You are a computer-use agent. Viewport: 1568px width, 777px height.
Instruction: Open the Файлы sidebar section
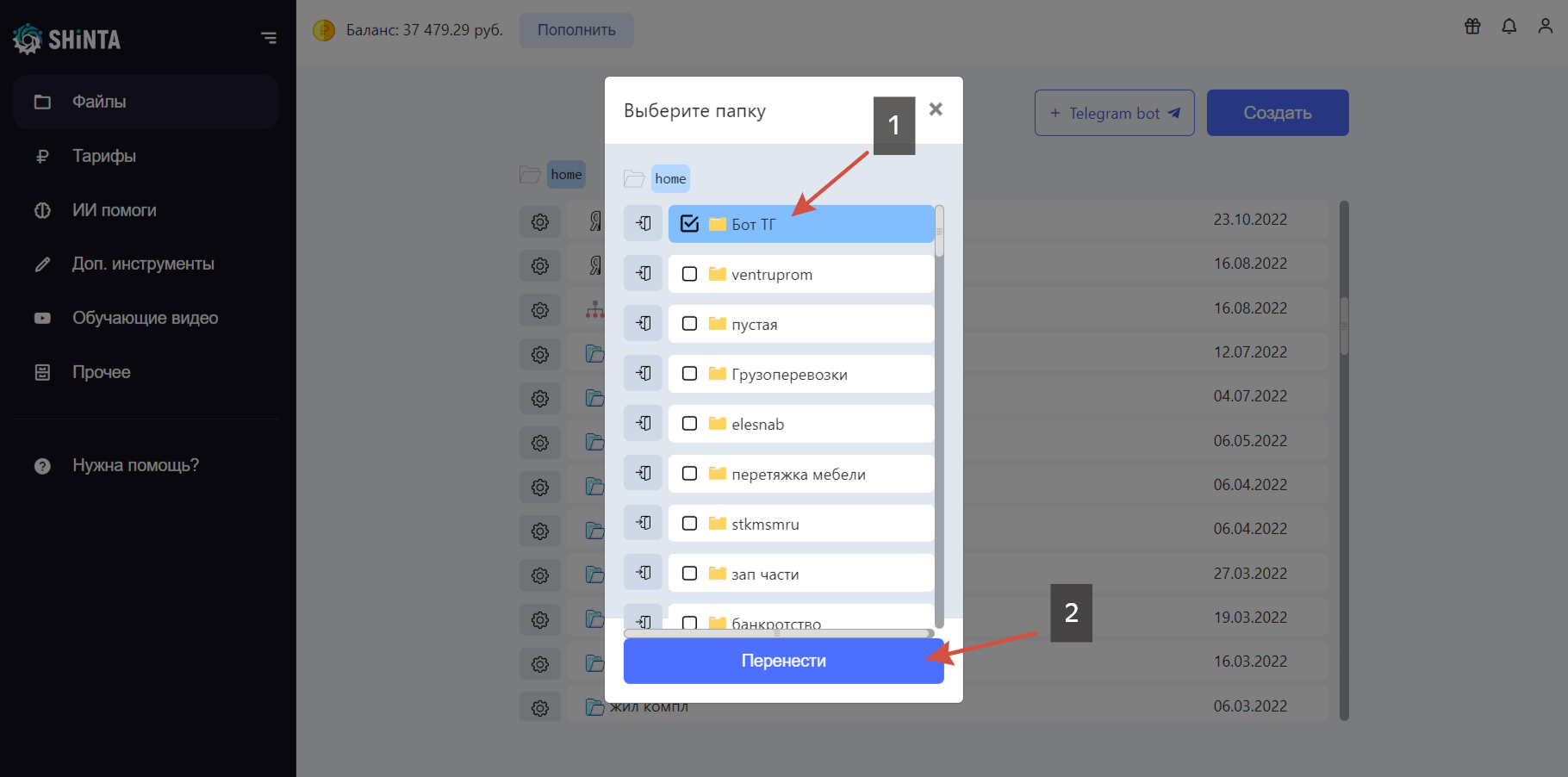coord(146,102)
